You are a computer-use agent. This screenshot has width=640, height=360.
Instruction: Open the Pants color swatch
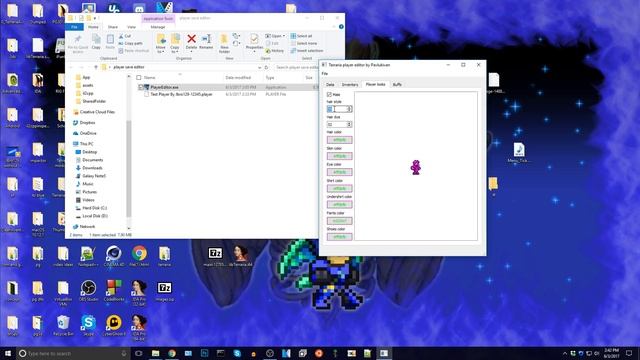[339, 221]
